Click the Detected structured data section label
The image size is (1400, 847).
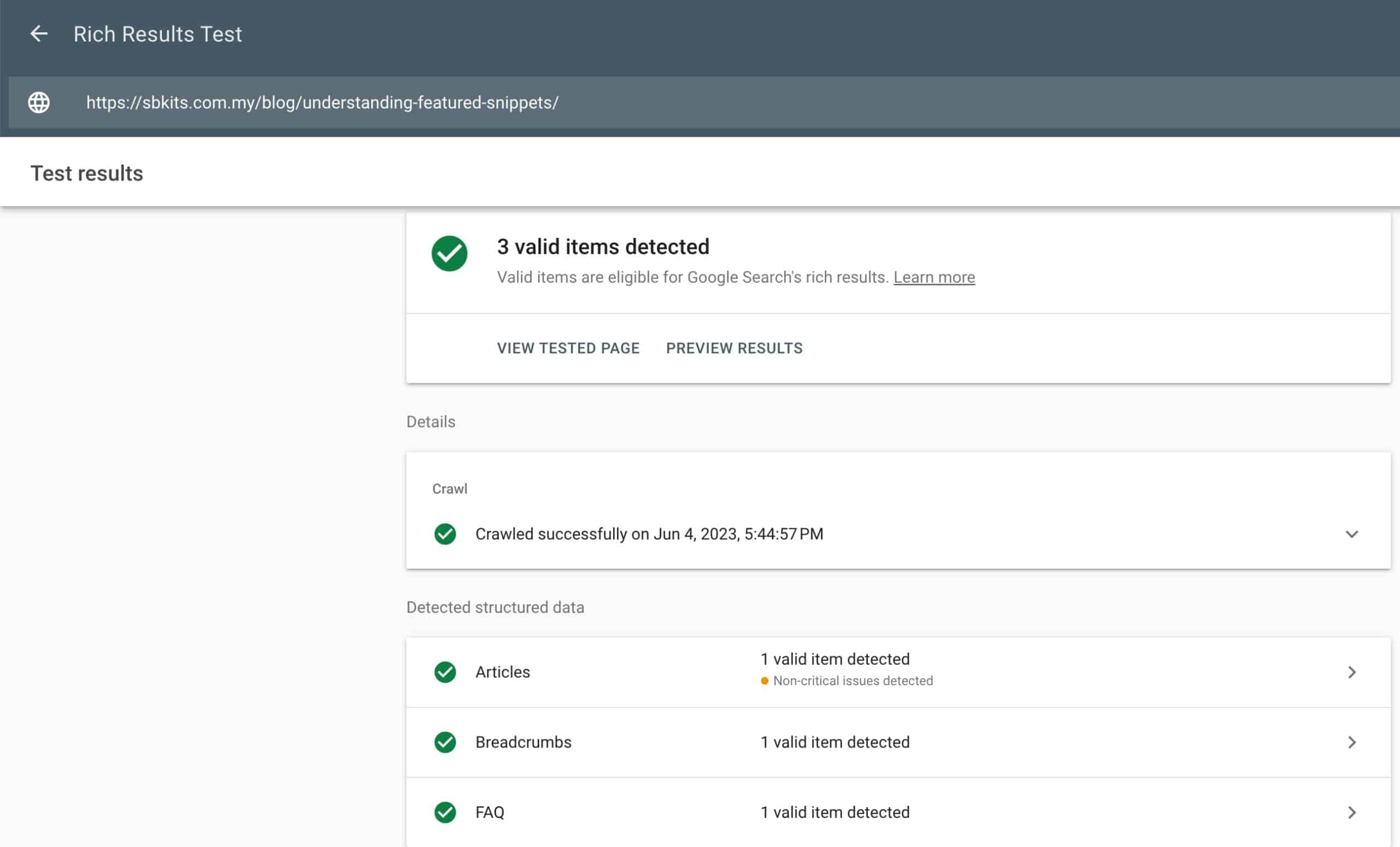[495, 607]
